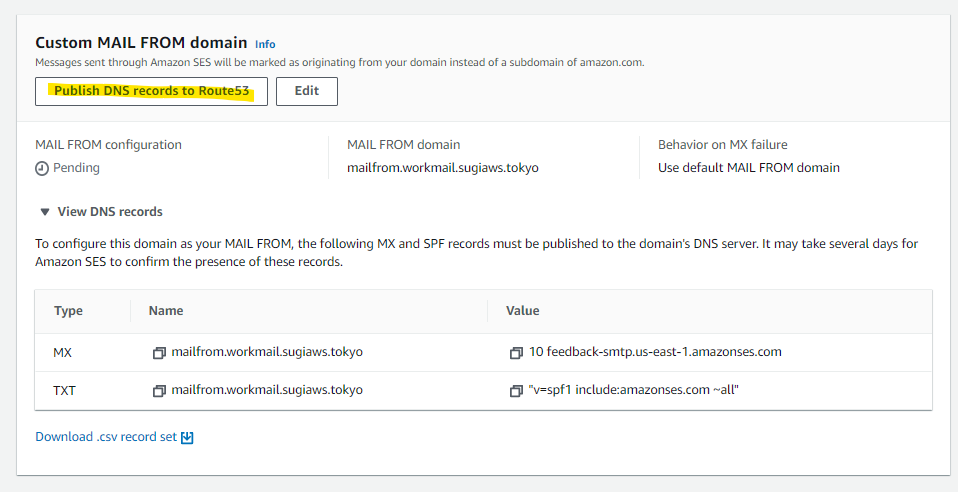The image size is (958, 492).
Task: Select the TXT type cell
Action: pyautogui.click(x=64, y=390)
